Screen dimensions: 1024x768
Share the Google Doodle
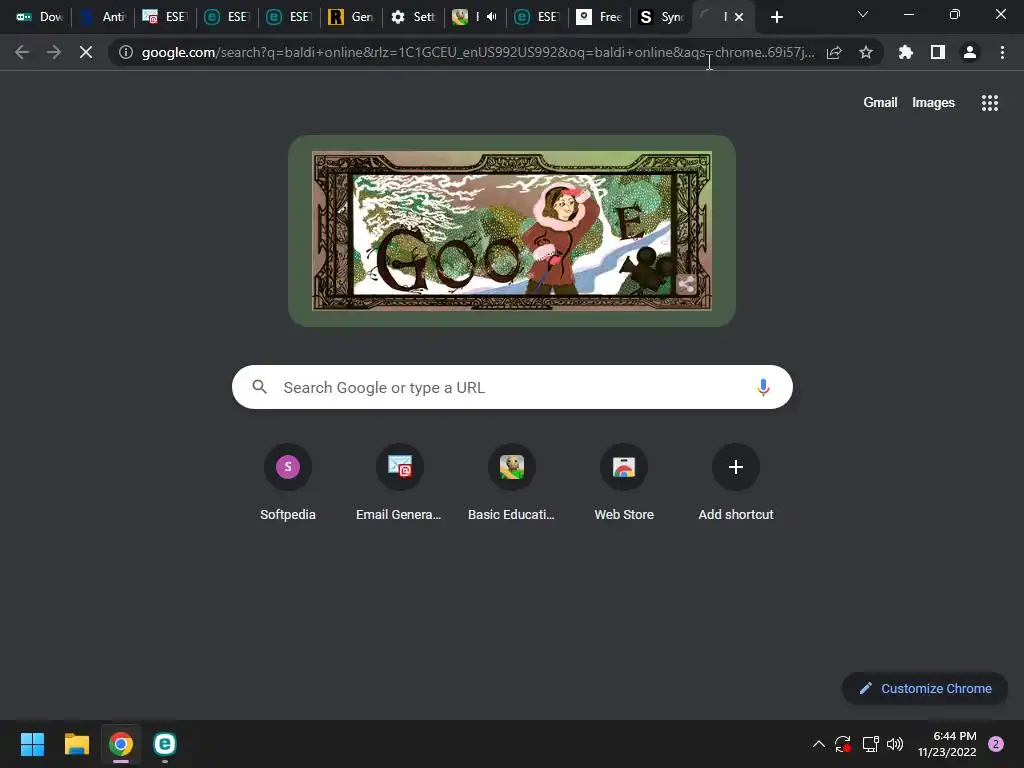point(686,284)
